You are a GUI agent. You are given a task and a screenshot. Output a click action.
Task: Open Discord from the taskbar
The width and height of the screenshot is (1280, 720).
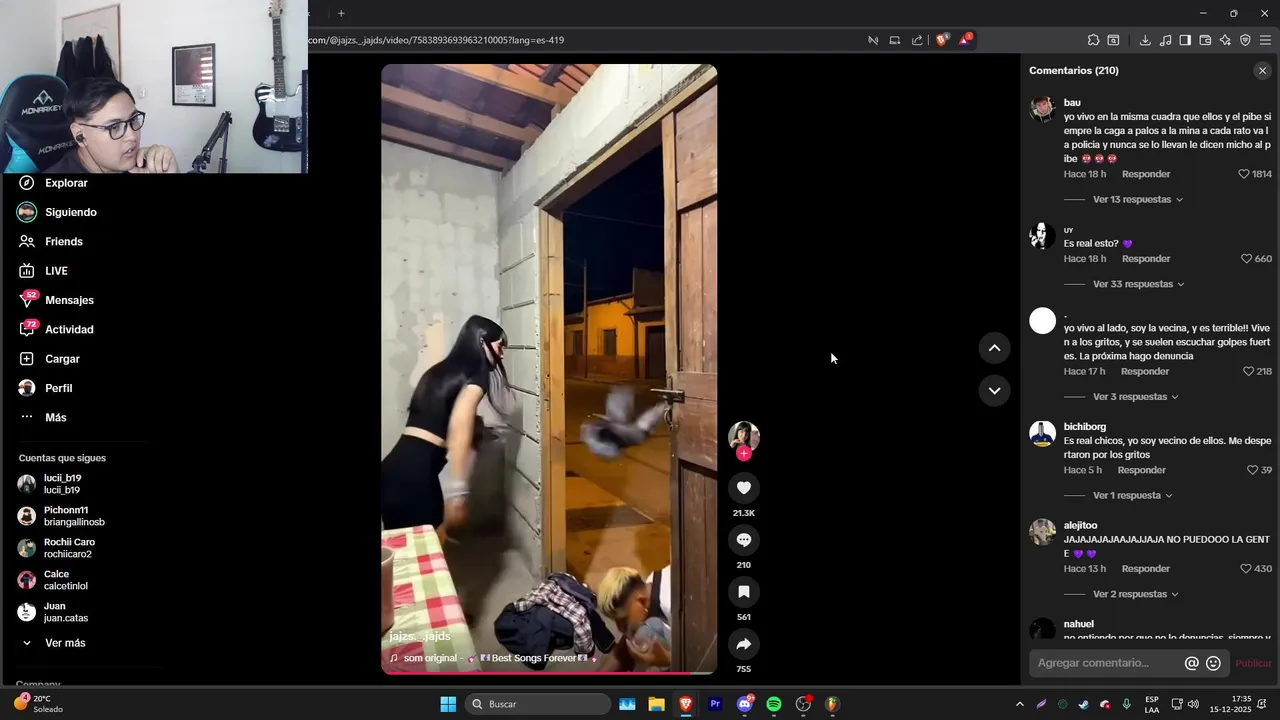coord(745,704)
